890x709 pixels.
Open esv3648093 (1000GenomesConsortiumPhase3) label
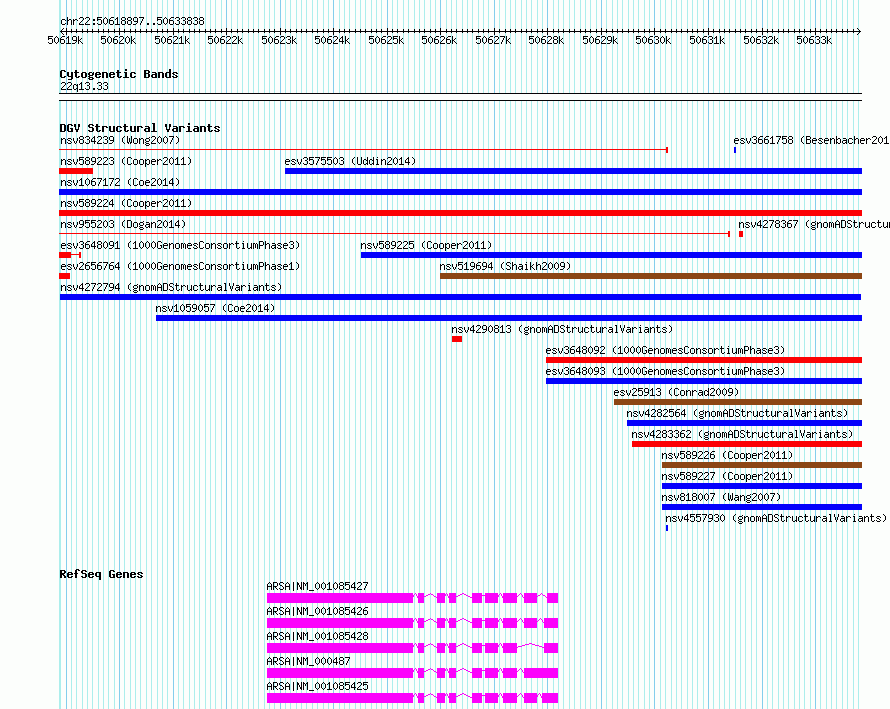tap(665, 371)
